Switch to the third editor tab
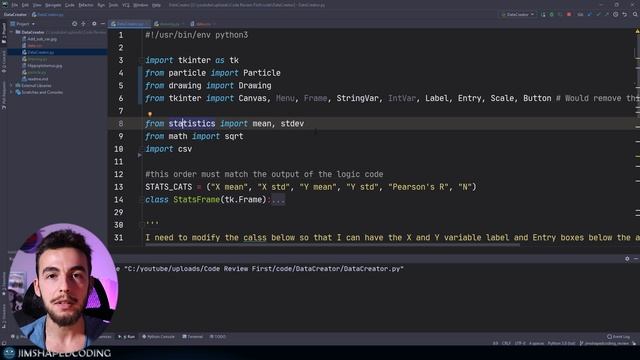Screen dimensions: 640x360 tap(203, 24)
